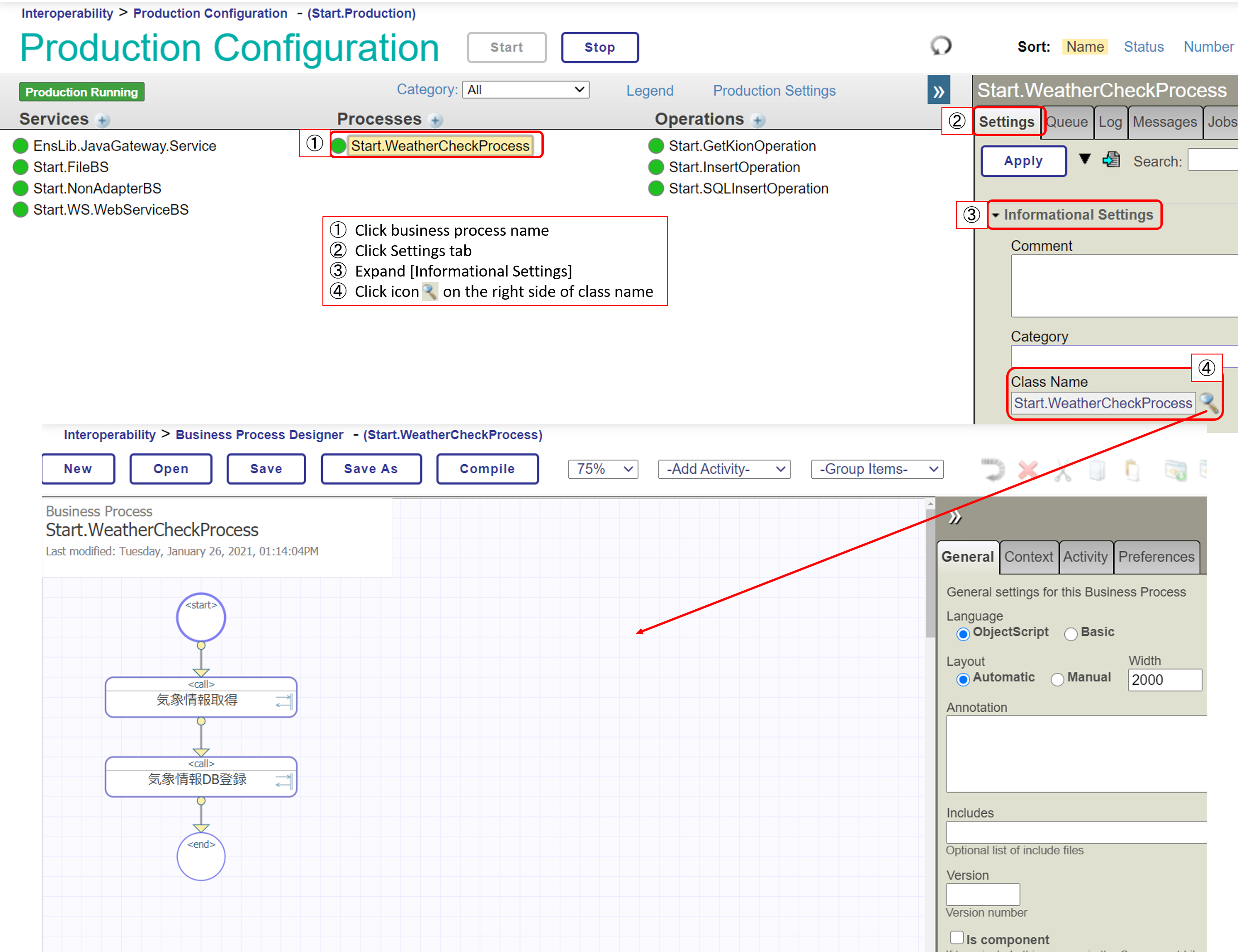Image resolution: width=1238 pixels, height=952 pixels.
Task: Open the 75% zoom dropdown
Action: point(603,469)
